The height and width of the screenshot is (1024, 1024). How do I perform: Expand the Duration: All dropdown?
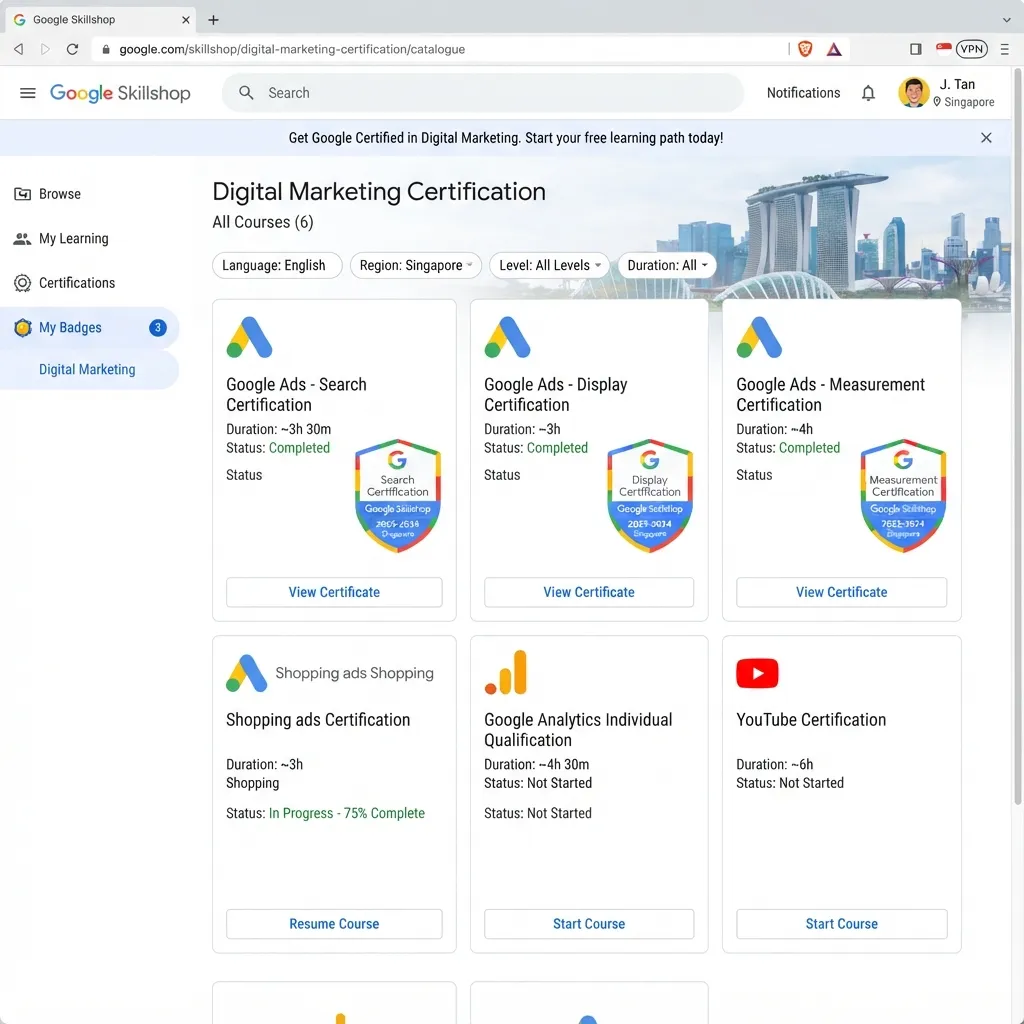667,265
